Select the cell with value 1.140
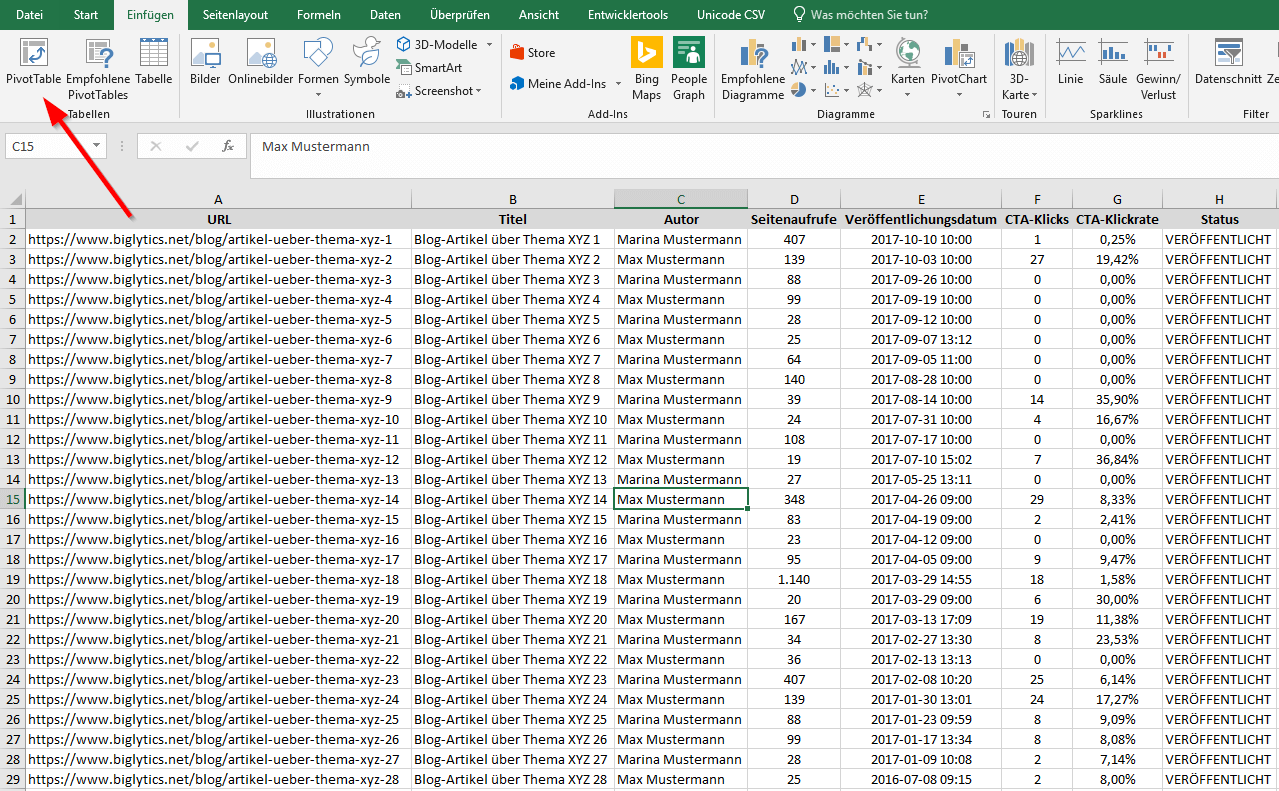Image resolution: width=1279 pixels, height=791 pixels. (794, 579)
